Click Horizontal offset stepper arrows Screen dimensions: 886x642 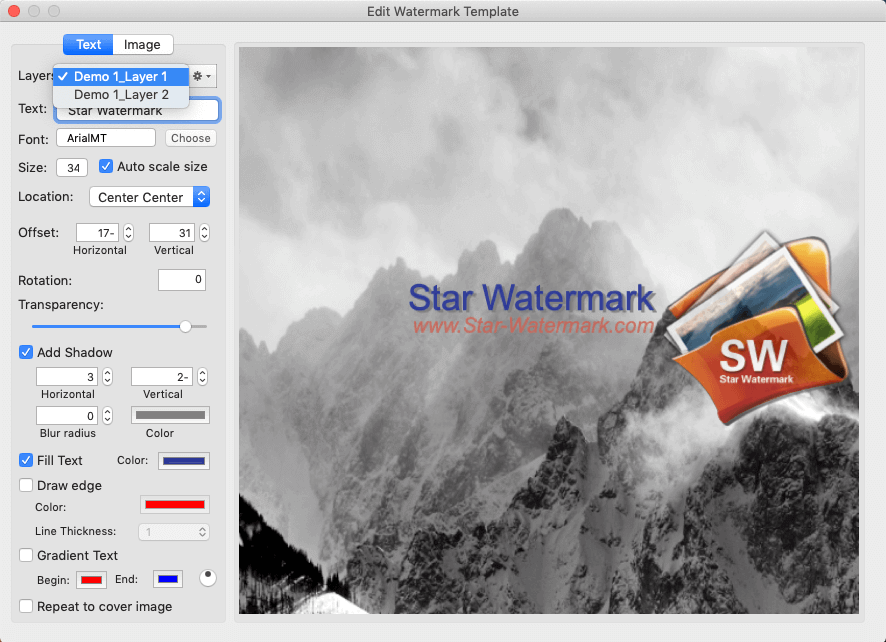tap(128, 233)
